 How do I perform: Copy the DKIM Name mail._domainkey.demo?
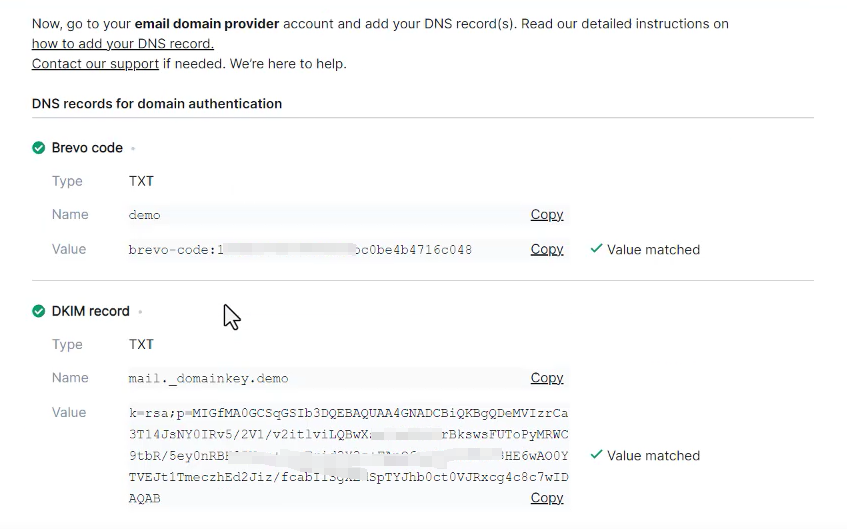pyautogui.click(x=547, y=378)
